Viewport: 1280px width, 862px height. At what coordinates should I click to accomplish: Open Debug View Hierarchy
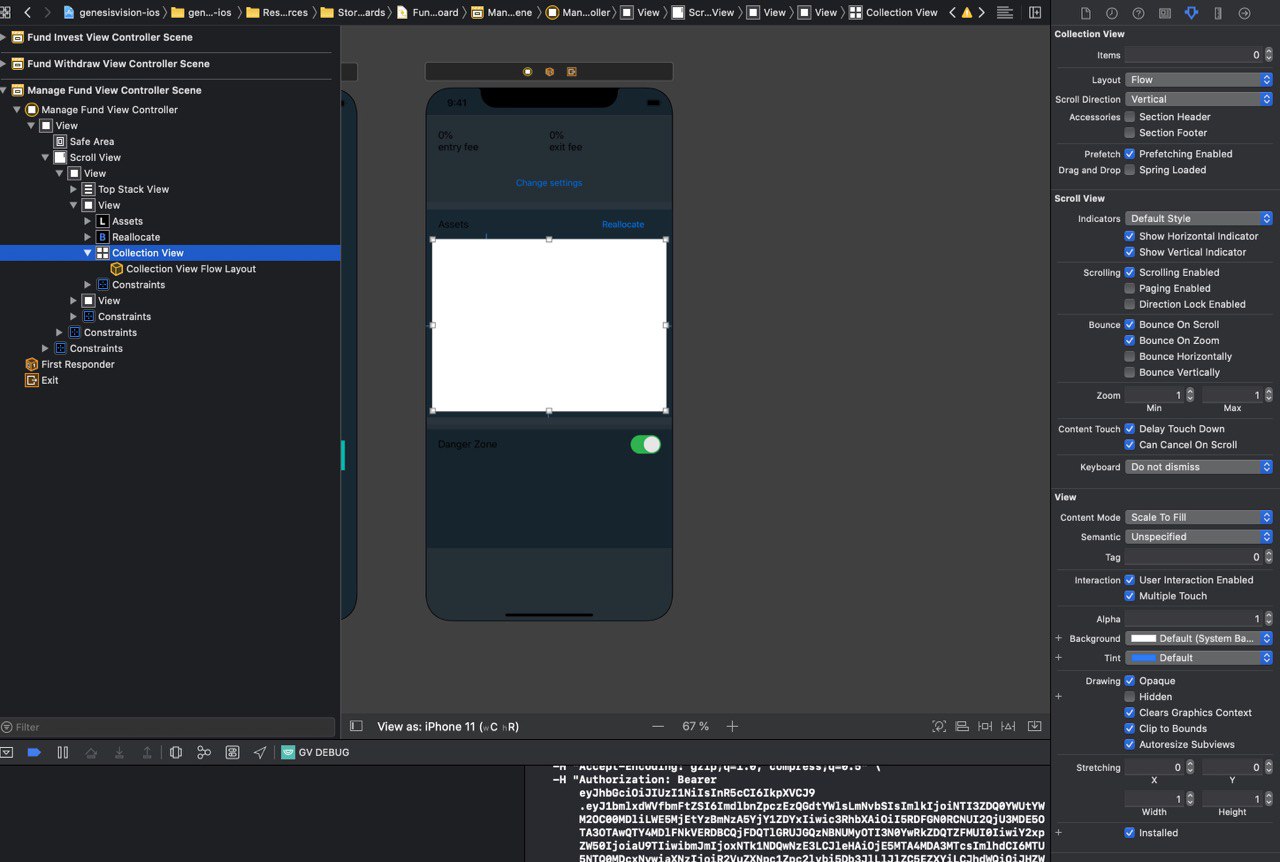(176, 752)
